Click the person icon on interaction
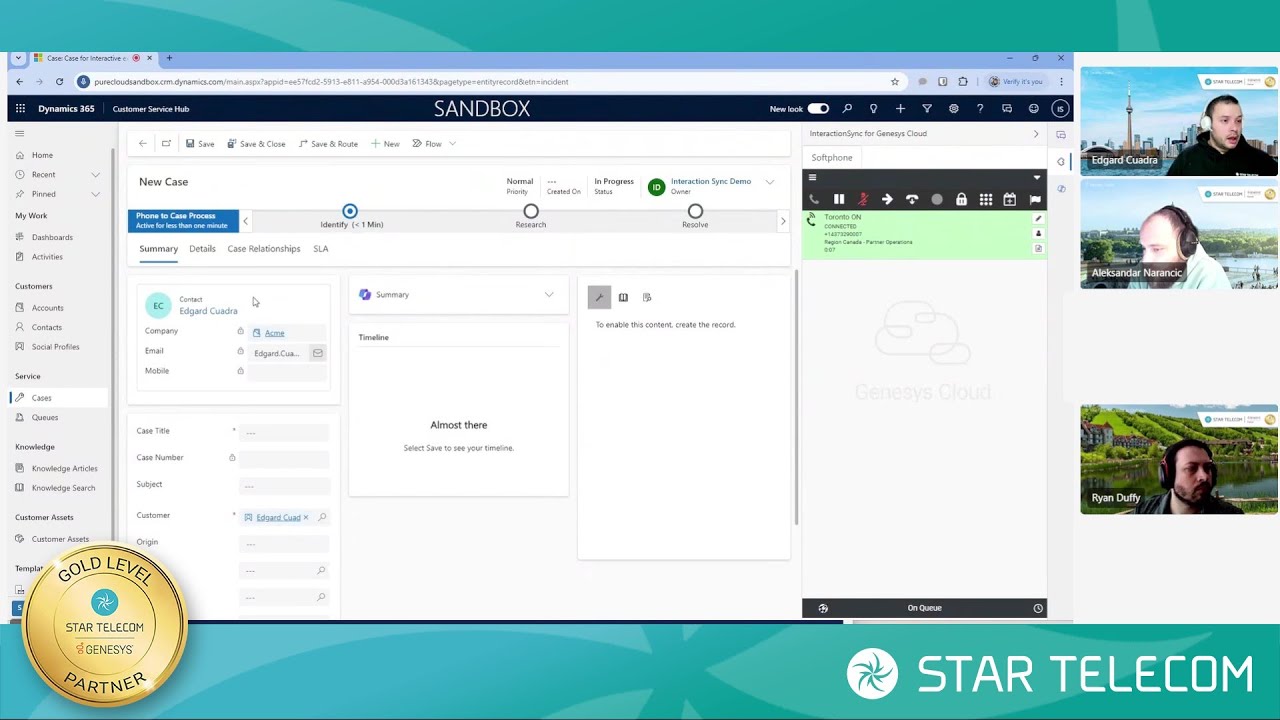1280x720 pixels. [x=1038, y=233]
